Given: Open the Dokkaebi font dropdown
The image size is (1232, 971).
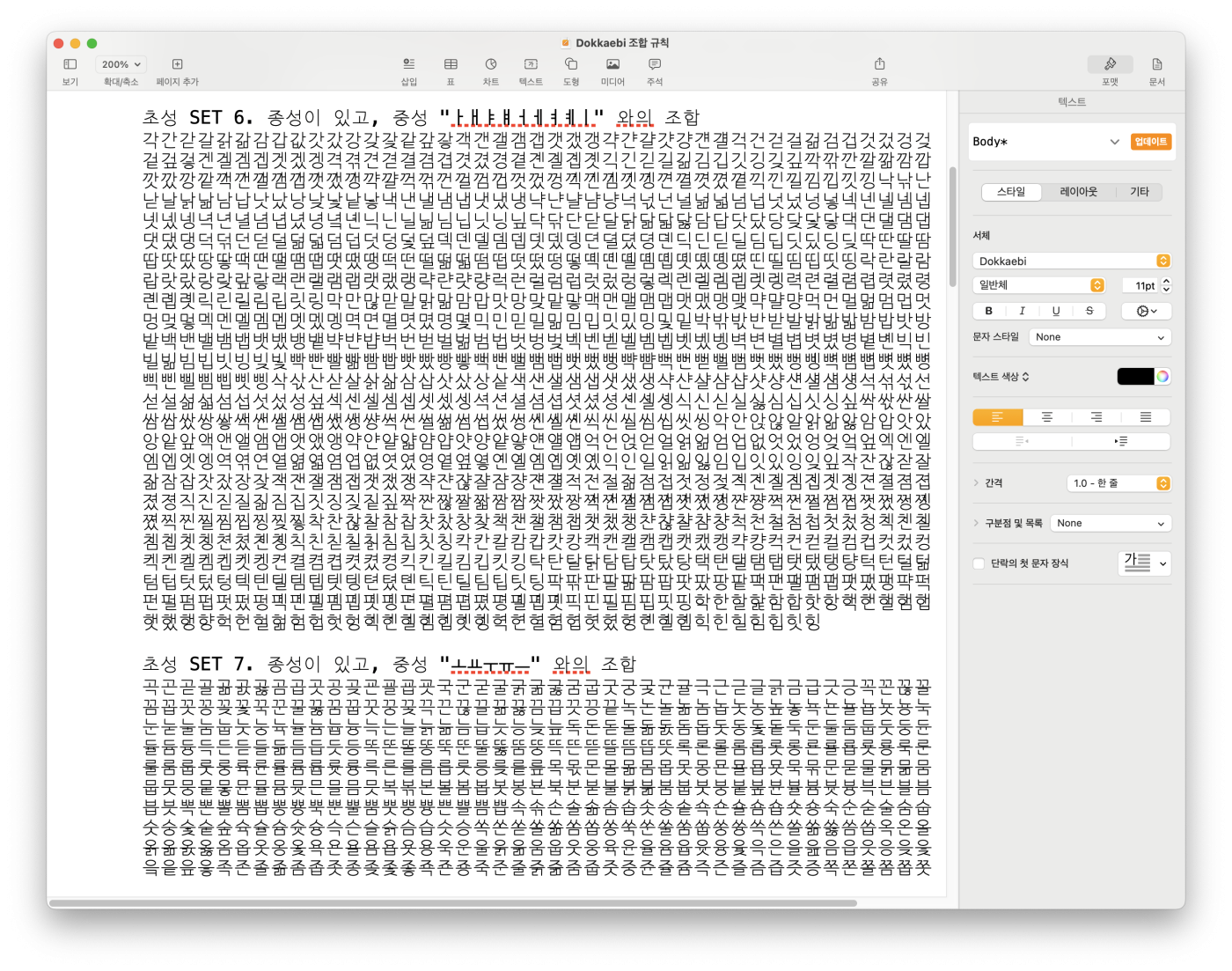Looking at the screenshot, I should (1071, 261).
